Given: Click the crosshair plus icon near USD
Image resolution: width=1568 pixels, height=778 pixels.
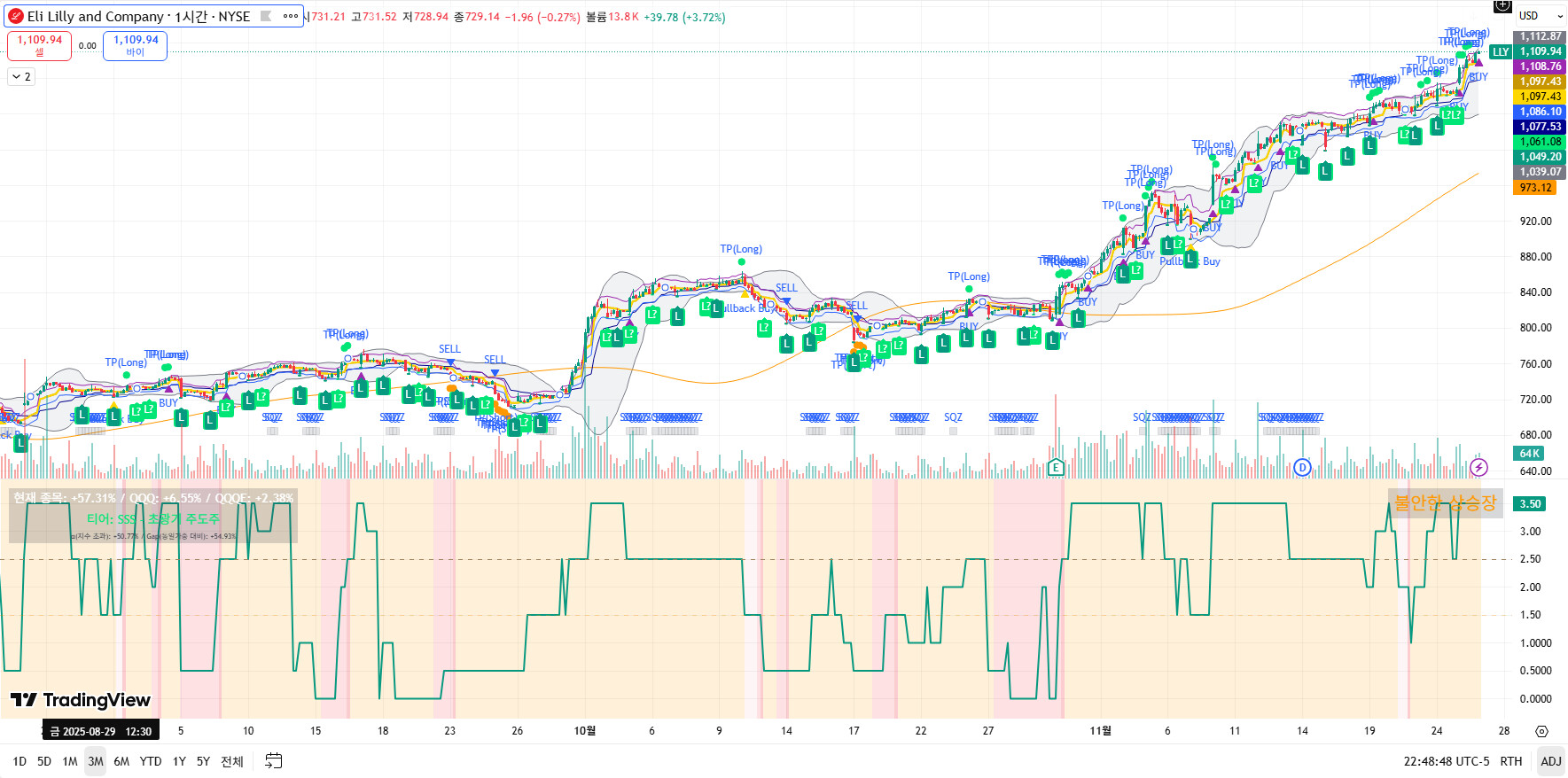Looking at the screenshot, I should coord(1502,5).
